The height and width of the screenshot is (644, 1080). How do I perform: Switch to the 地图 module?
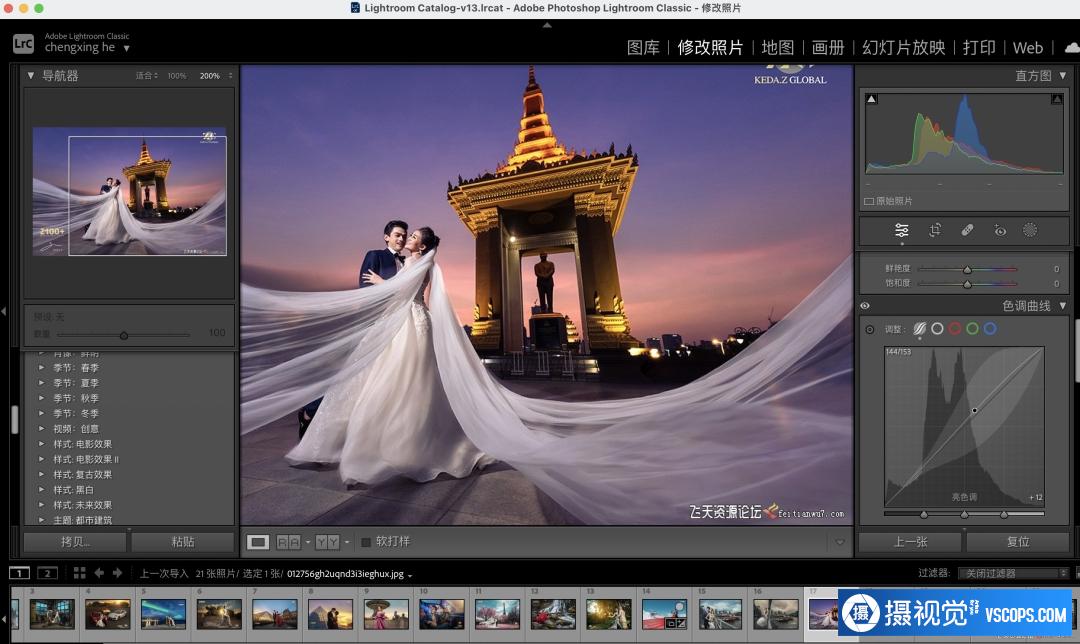[x=778, y=48]
